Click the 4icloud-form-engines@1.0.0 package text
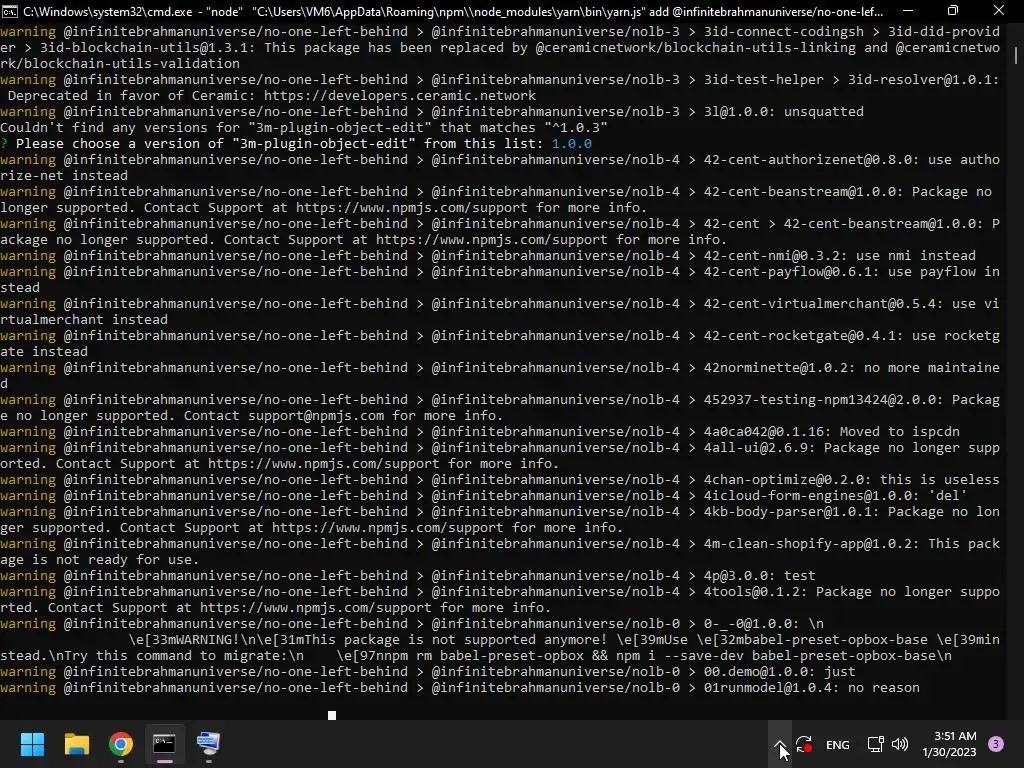The image size is (1024, 768). [x=812, y=496]
